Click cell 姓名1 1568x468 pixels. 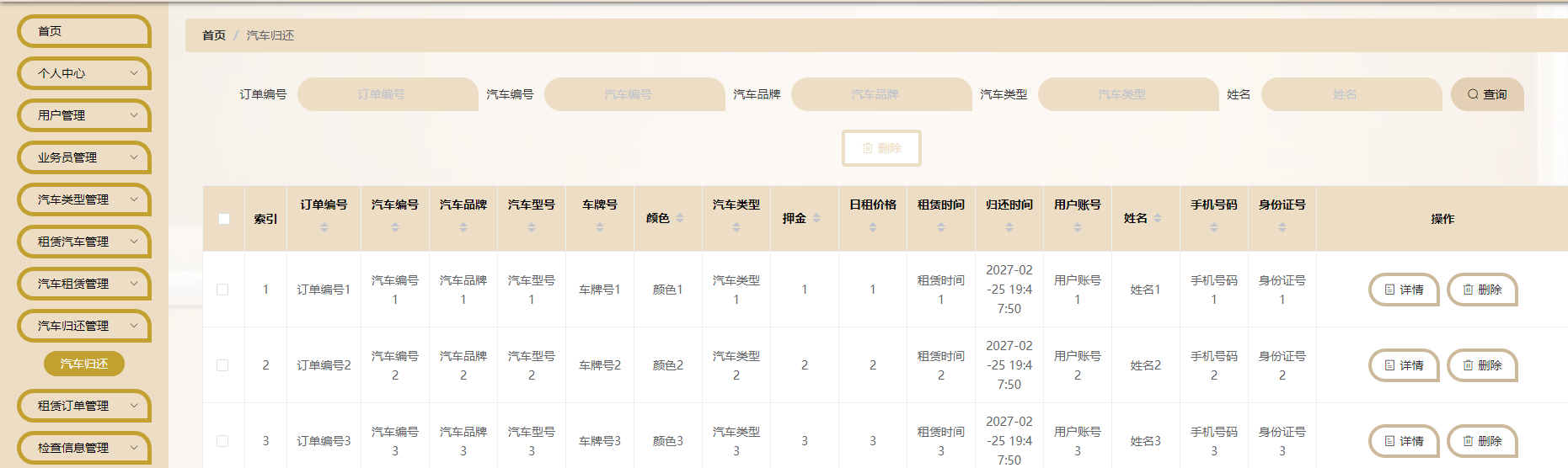pos(1146,290)
